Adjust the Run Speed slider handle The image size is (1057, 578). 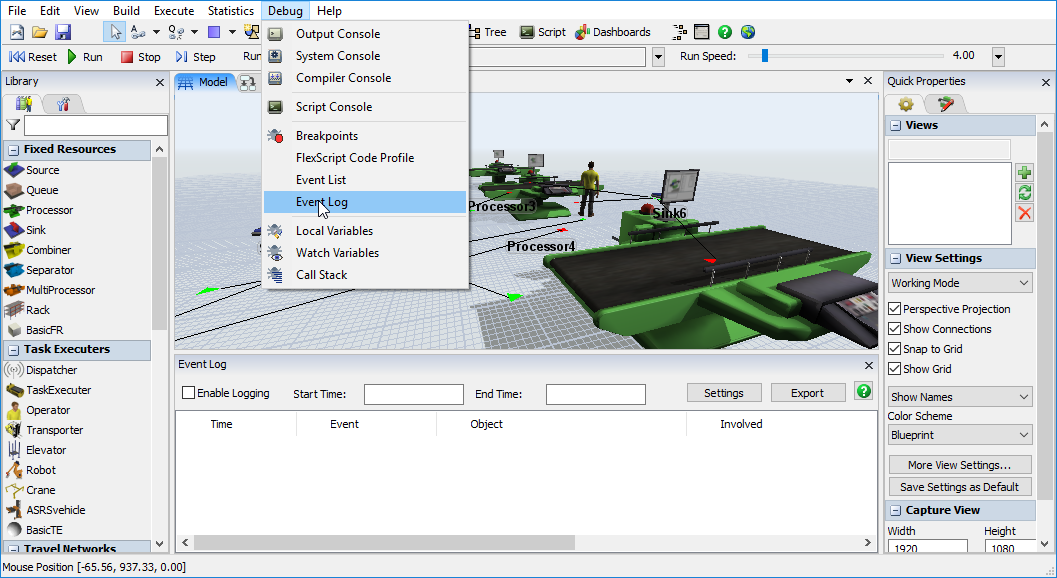[x=765, y=56]
